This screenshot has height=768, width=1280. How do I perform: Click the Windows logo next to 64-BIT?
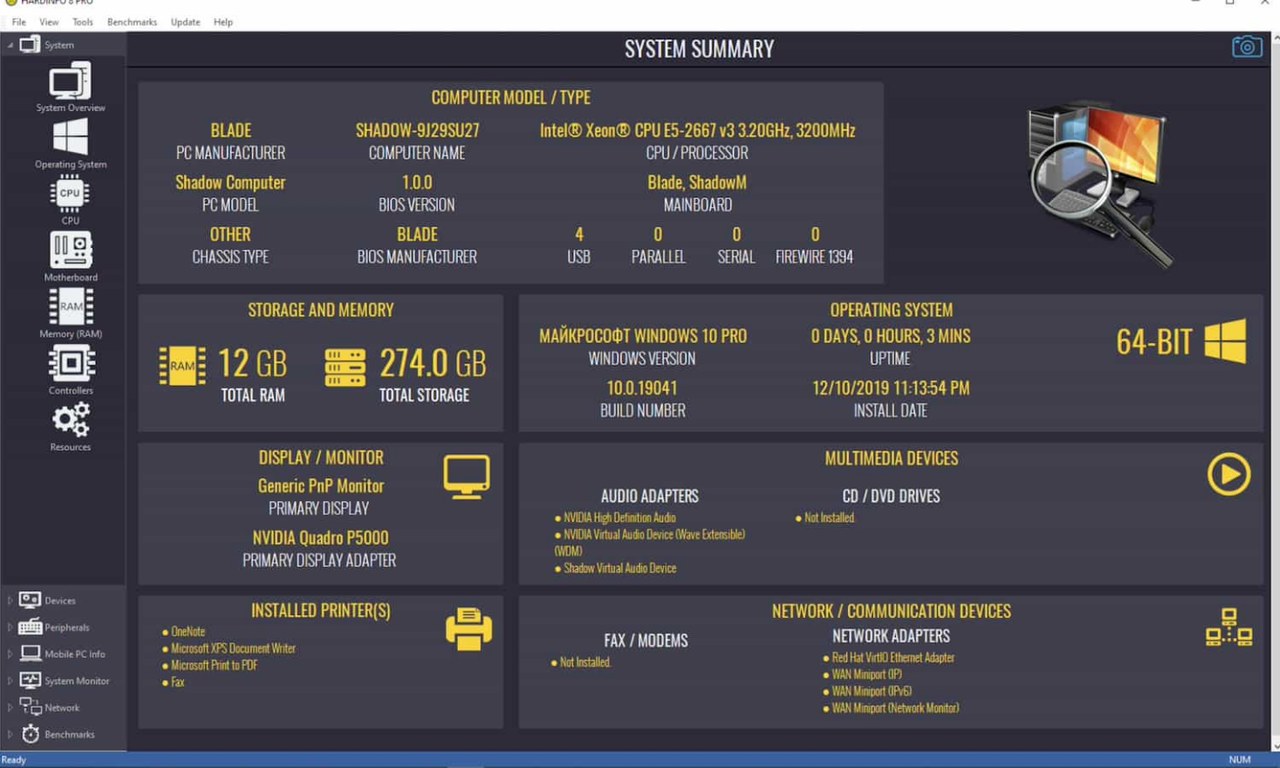[x=1225, y=341]
